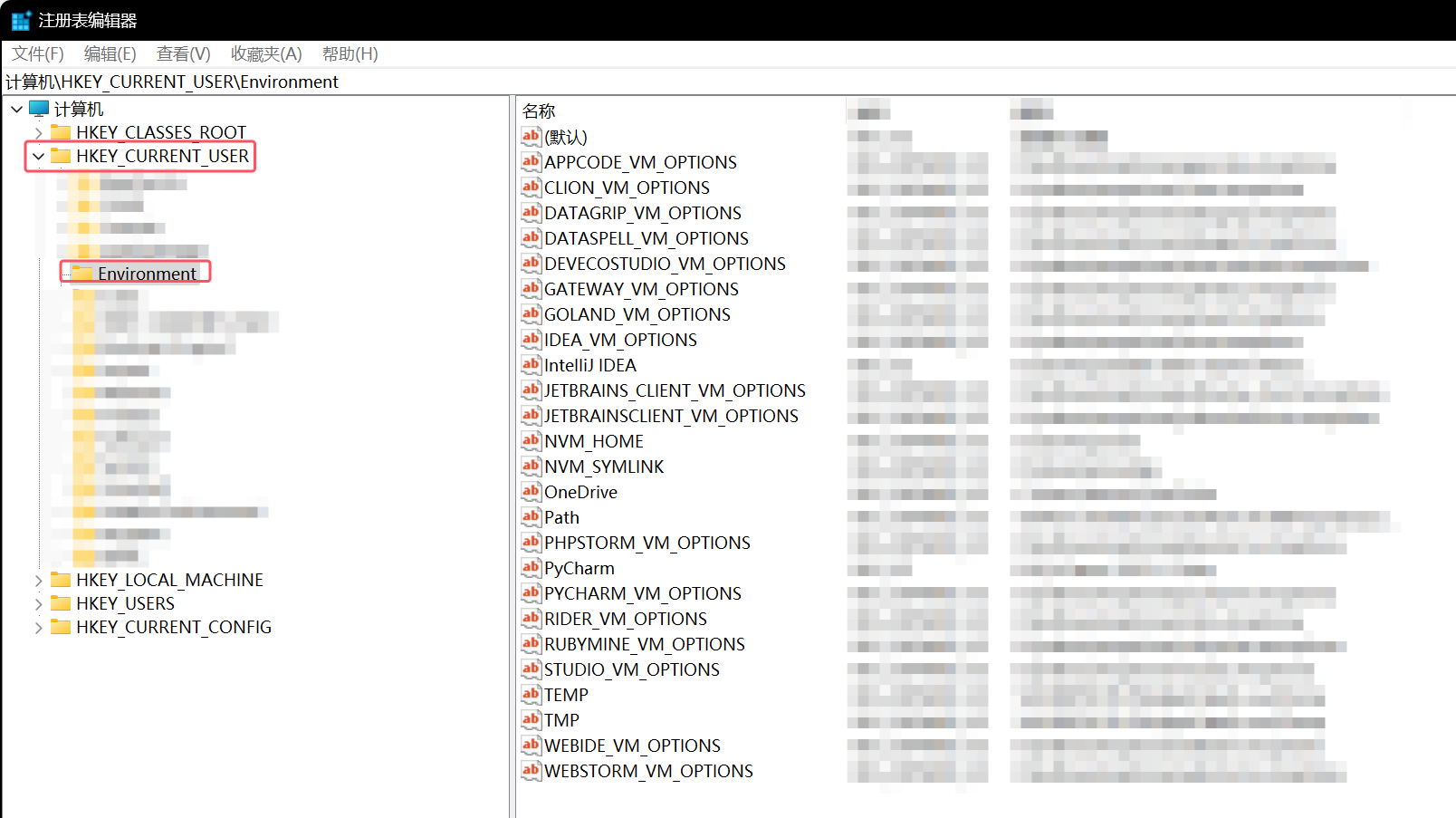Select the WEBSTORM_VM_OPTIONS value name
The image size is (1456, 818).
[x=648, y=771]
